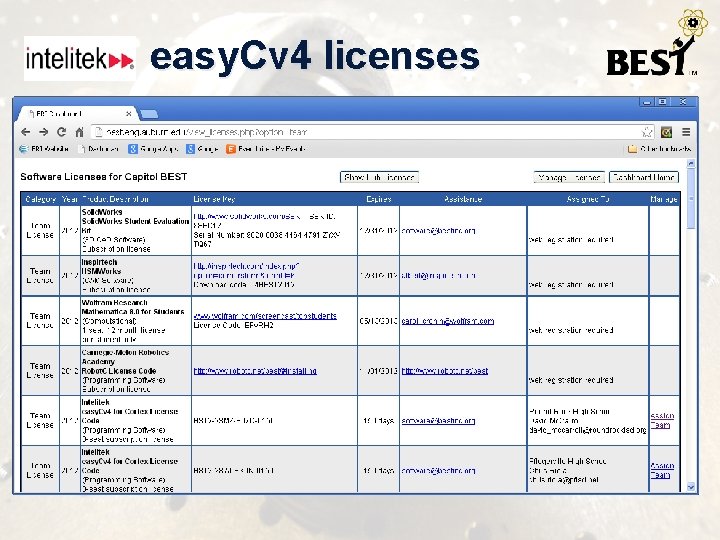Select the SolidWorks Student Evaluation Kit text
This screenshot has height=540, width=720.
pyautogui.click(x=135, y=225)
